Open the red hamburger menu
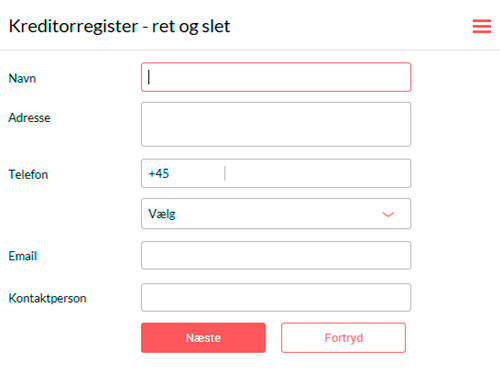 pos(482,26)
